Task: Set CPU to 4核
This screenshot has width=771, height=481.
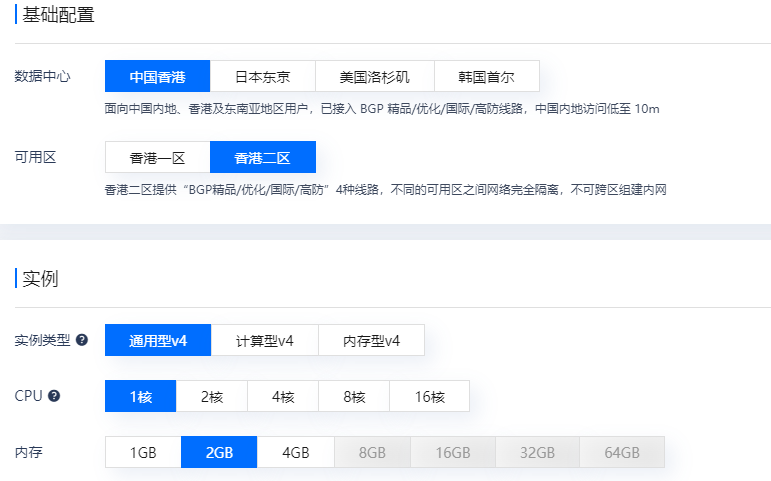Action: 283,396
